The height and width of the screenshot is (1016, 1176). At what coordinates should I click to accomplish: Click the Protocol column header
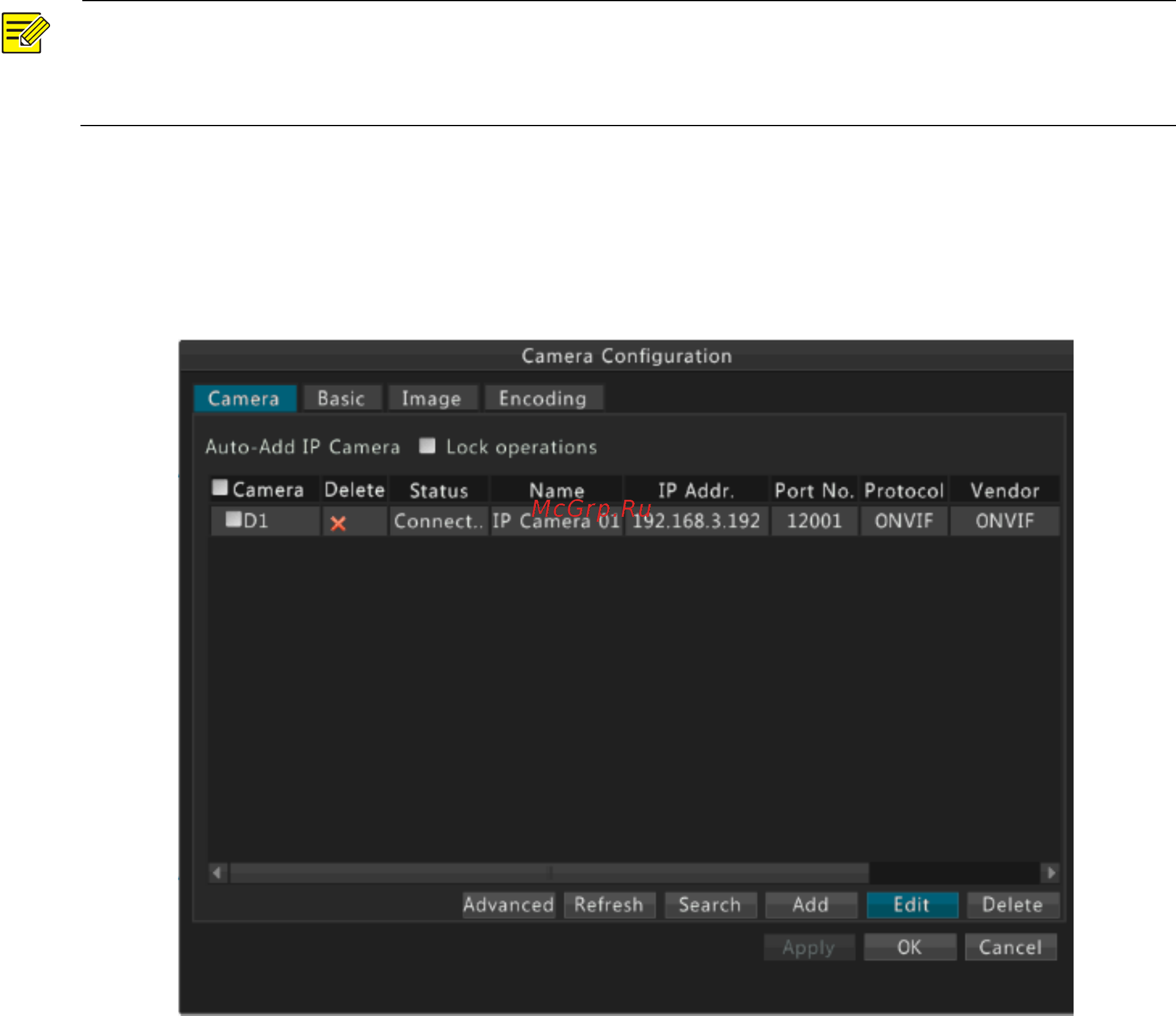point(904,490)
